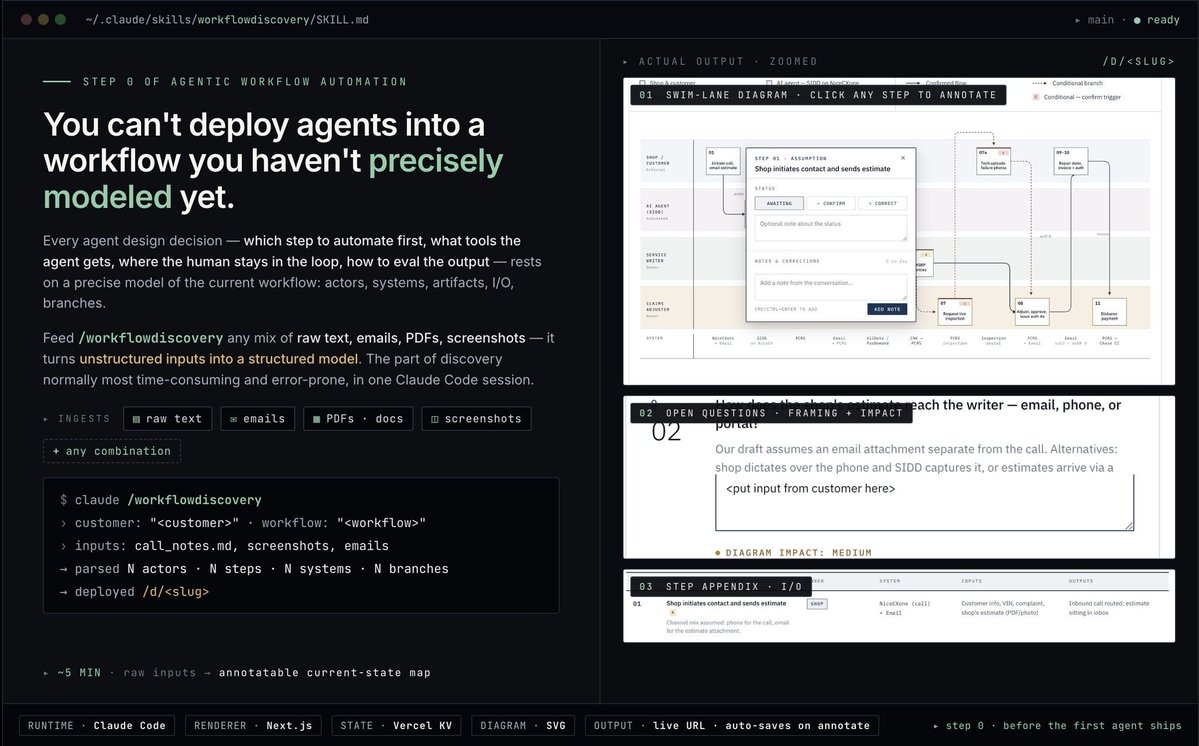Click the /D/<SLUG> path label
1199x746 pixels.
pos(1138,61)
